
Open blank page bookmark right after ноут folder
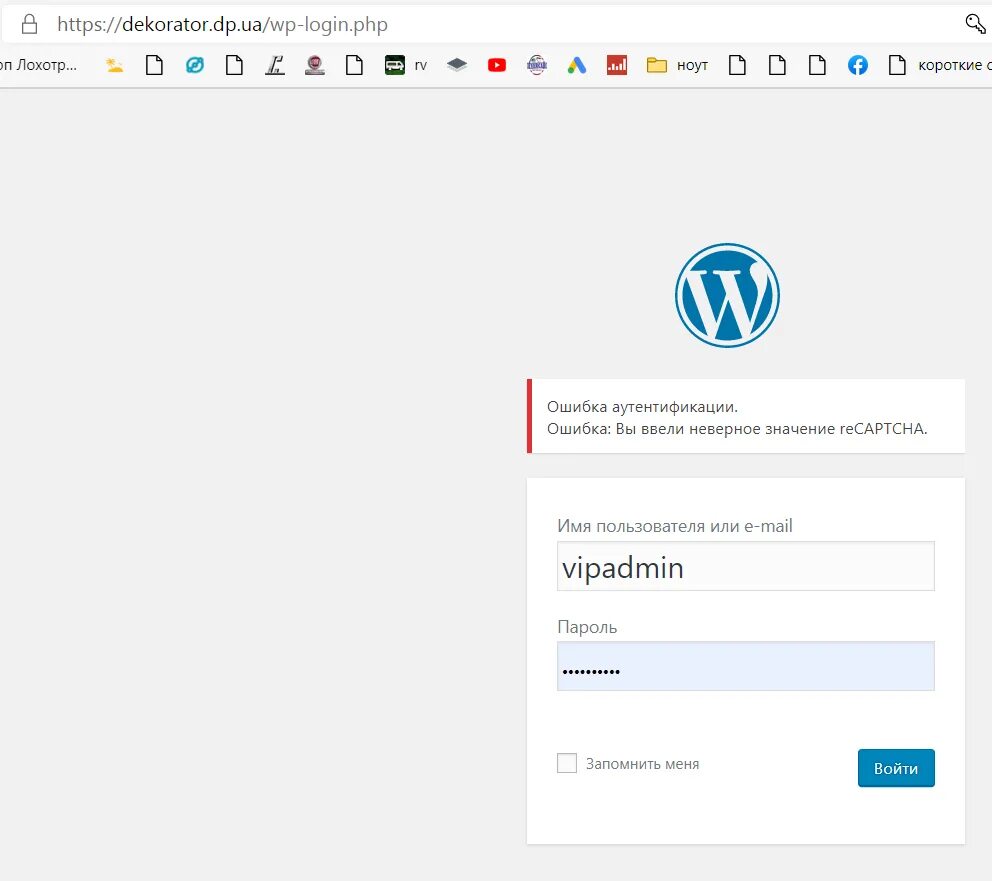coord(737,65)
